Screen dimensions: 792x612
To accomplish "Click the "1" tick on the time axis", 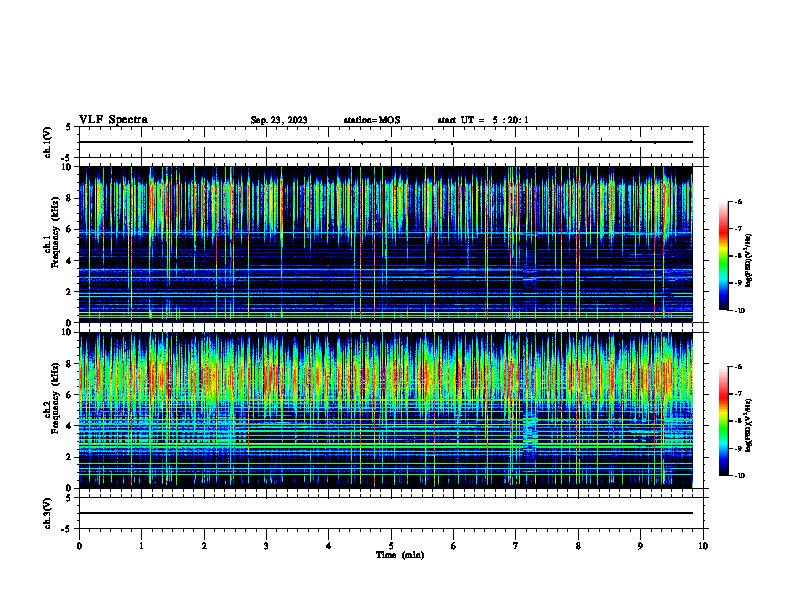I will [x=141, y=546].
